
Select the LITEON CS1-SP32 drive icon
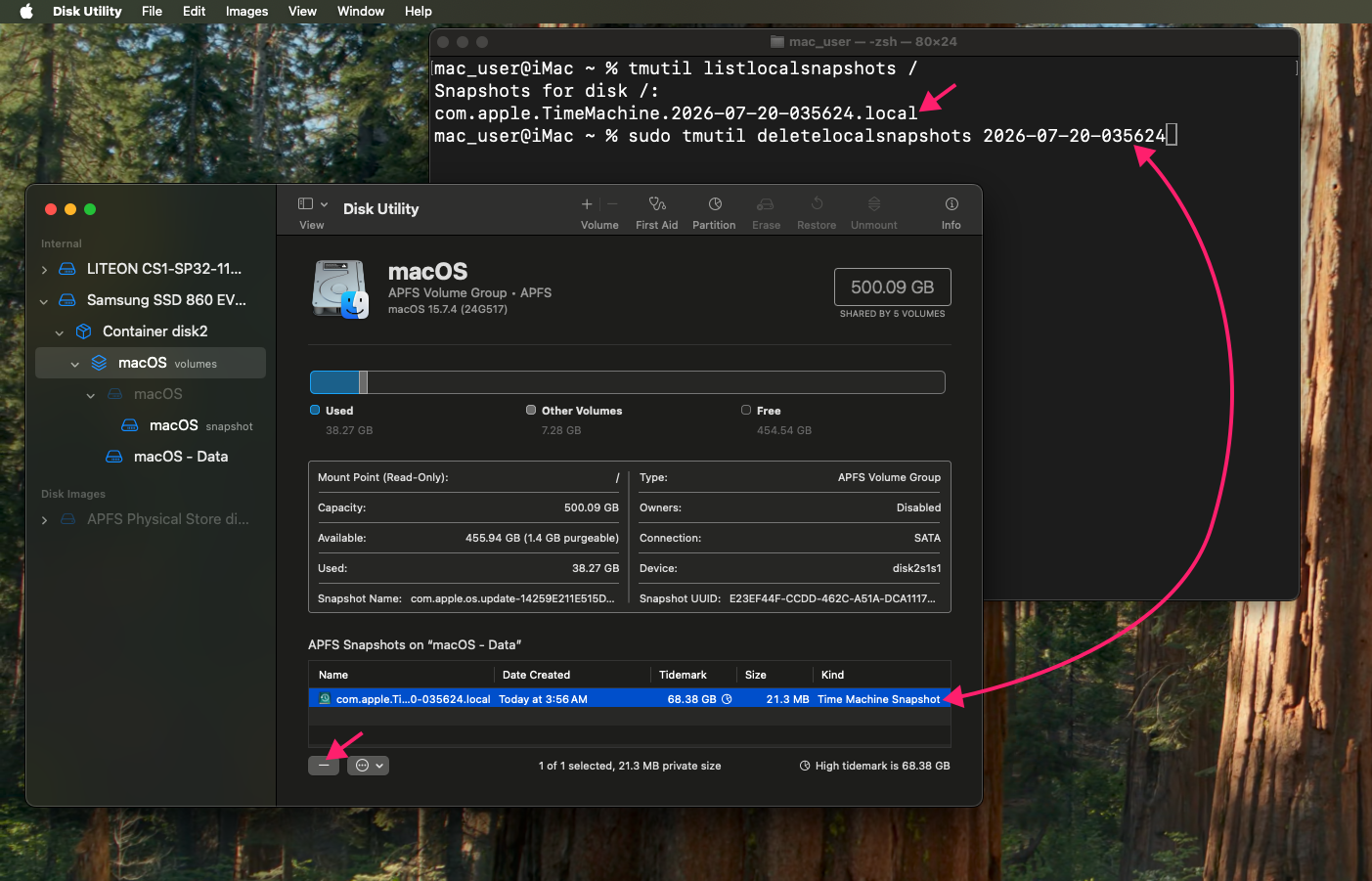point(67,269)
